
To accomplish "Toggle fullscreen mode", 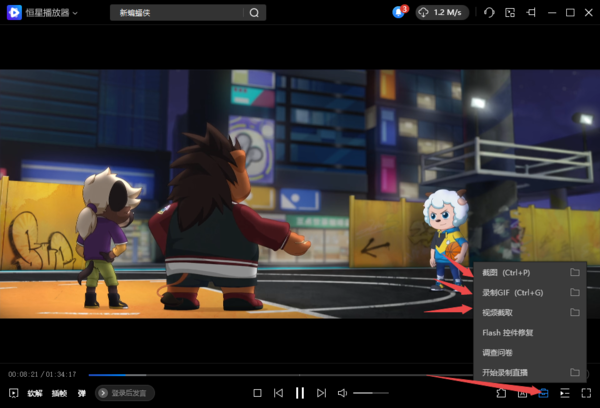I will point(586,393).
